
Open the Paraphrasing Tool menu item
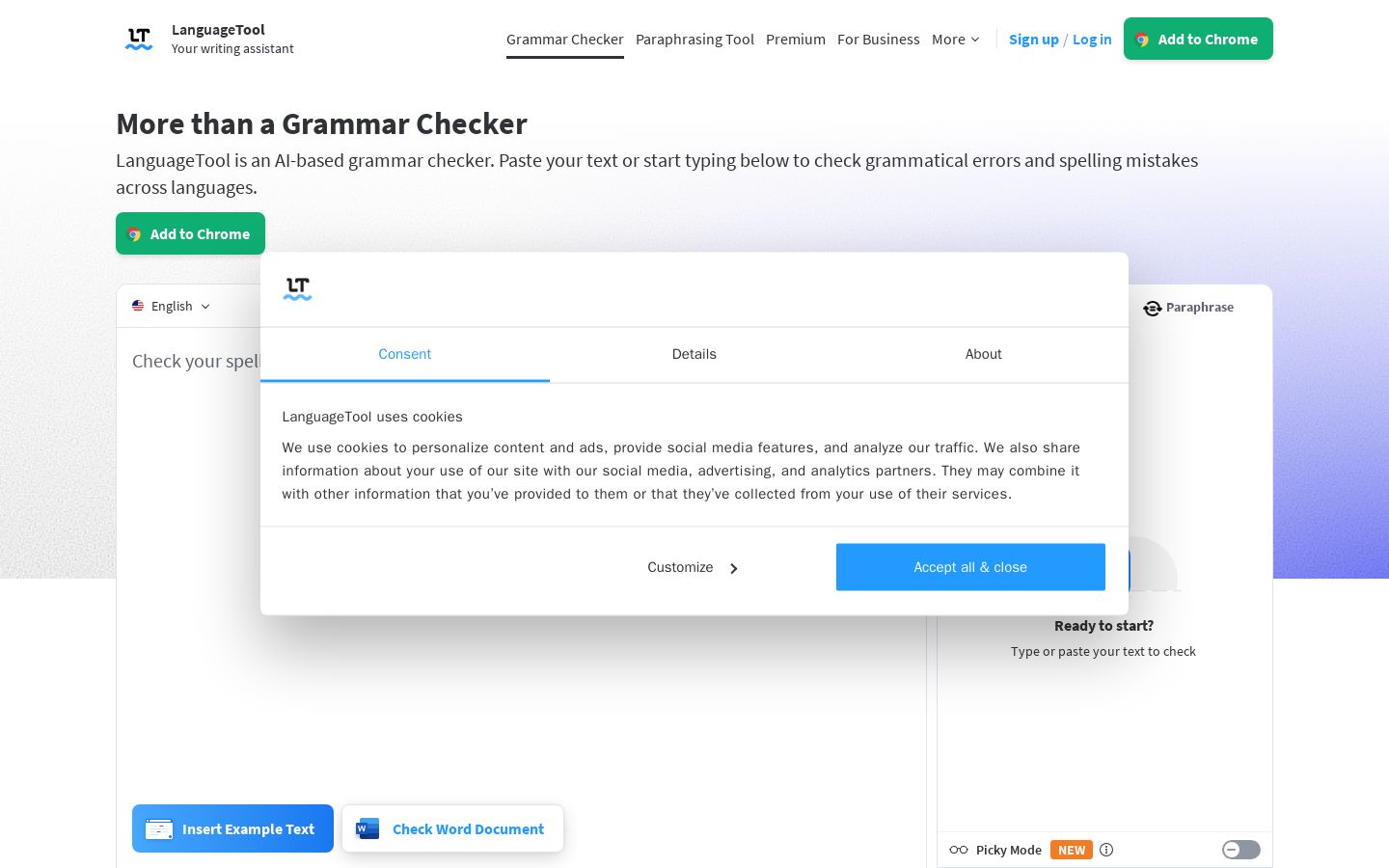pyautogui.click(x=694, y=40)
